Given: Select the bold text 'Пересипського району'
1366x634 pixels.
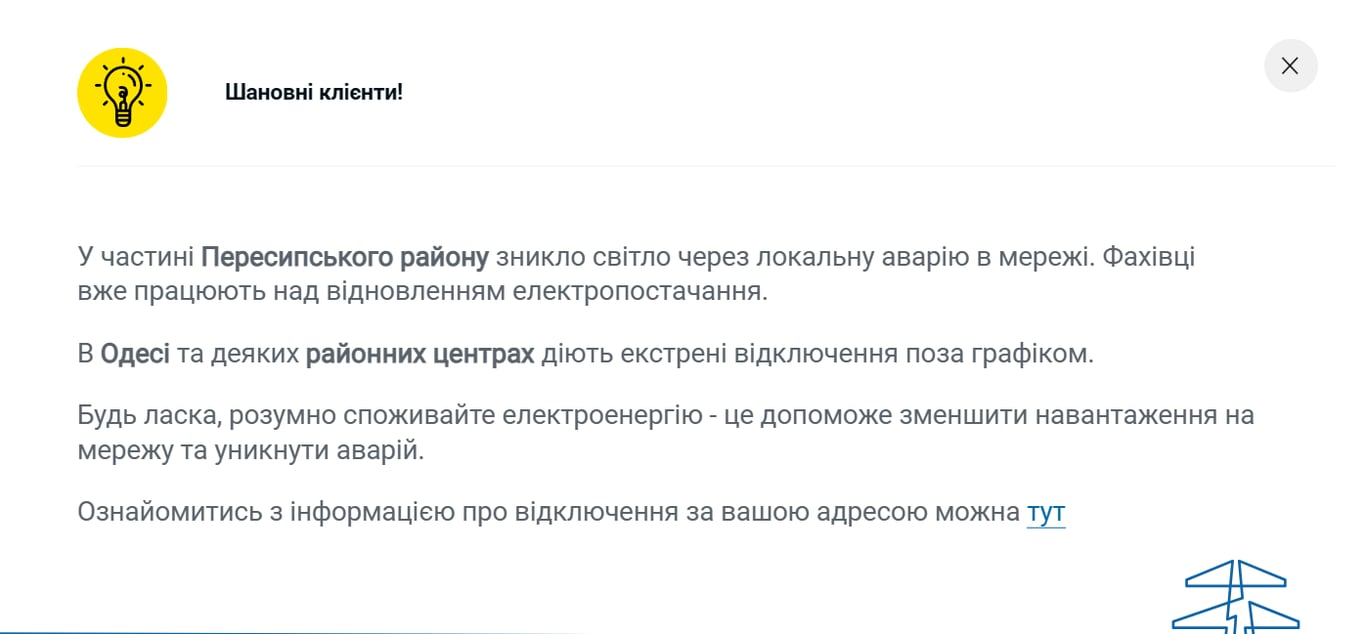Looking at the screenshot, I should point(345,256).
